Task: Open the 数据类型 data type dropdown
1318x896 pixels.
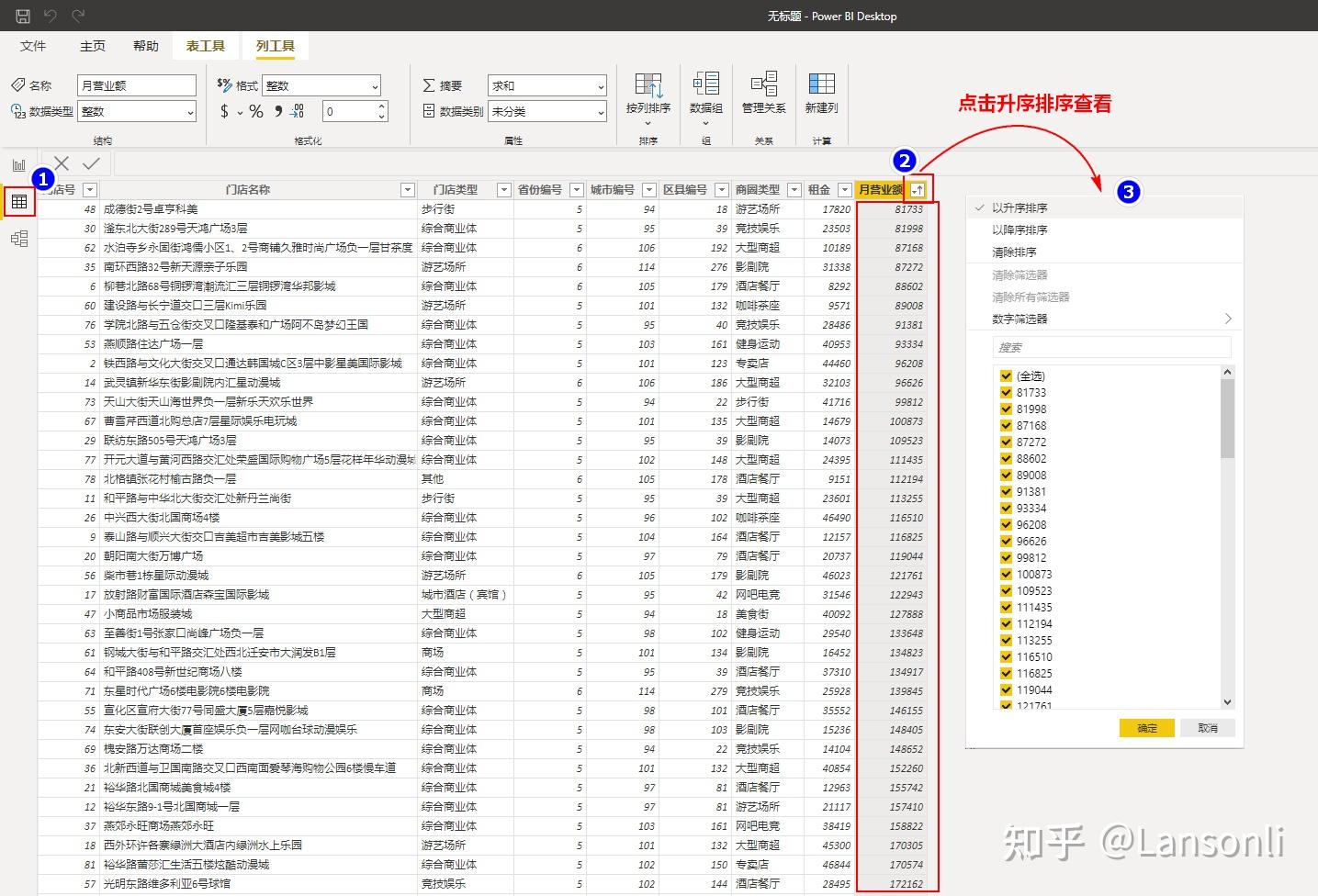Action: pyautogui.click(x=137, y=111)
